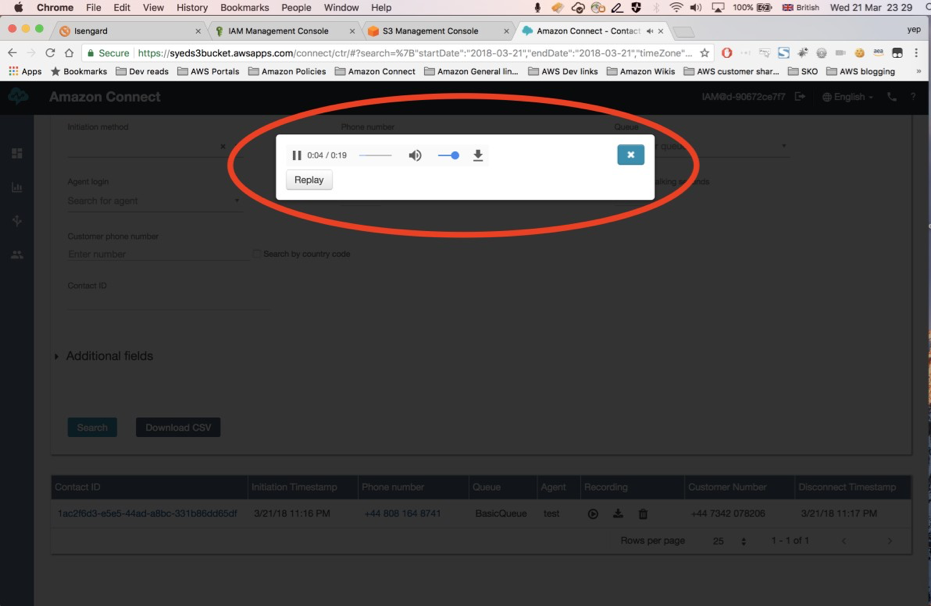Open the routing sidebar icon
The image size is (931, 606).
17,221
